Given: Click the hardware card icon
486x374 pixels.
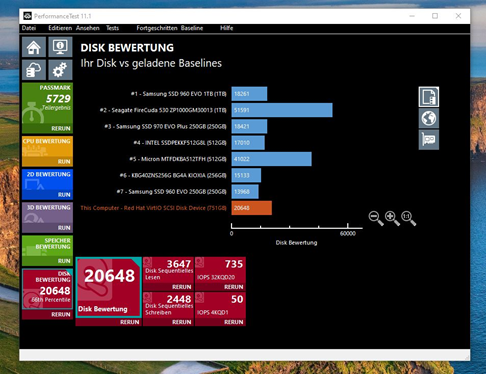Looking at the screenshot, I should pyautogui.click(x=429, y=139).
